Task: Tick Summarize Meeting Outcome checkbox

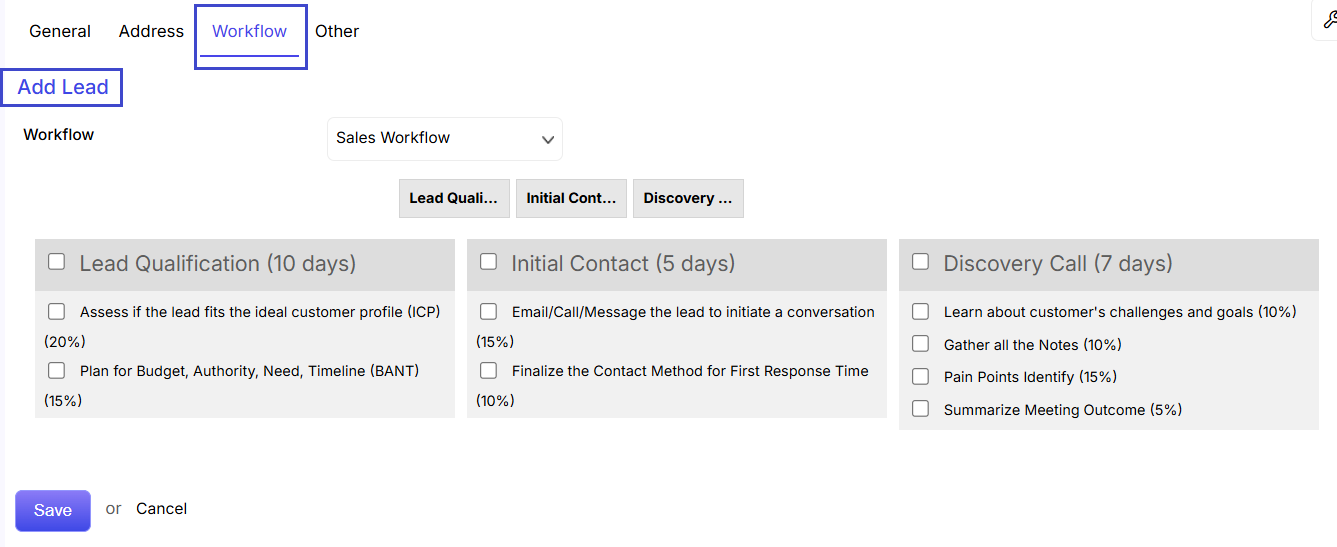Action: click(921, 409)
